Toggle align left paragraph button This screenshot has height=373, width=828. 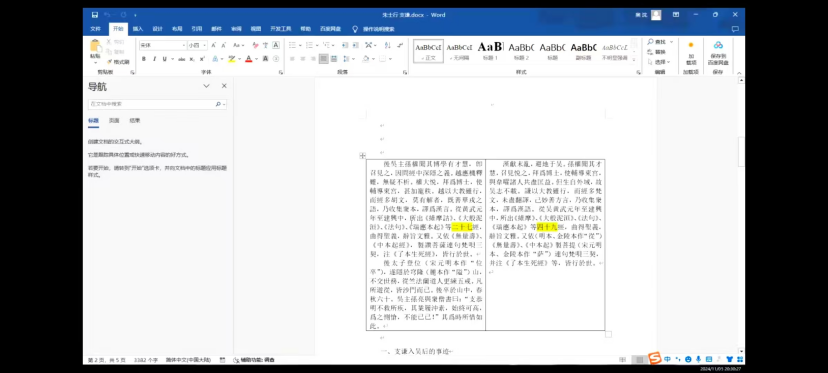292,59
